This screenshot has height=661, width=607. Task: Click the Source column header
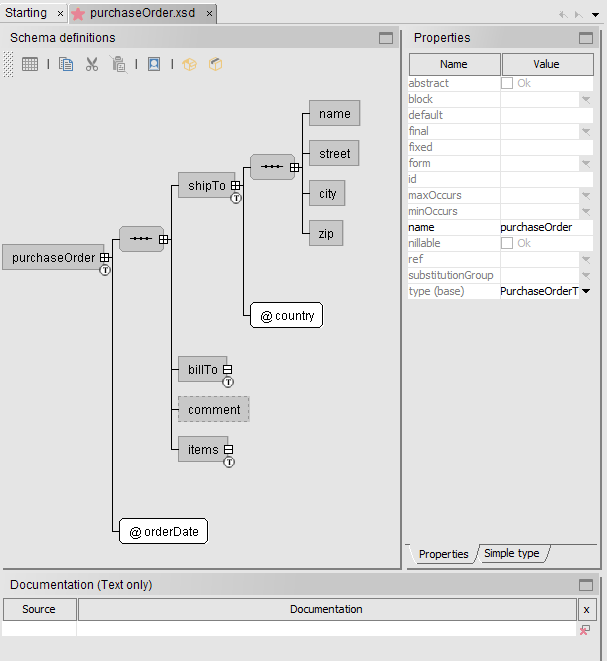39,609
